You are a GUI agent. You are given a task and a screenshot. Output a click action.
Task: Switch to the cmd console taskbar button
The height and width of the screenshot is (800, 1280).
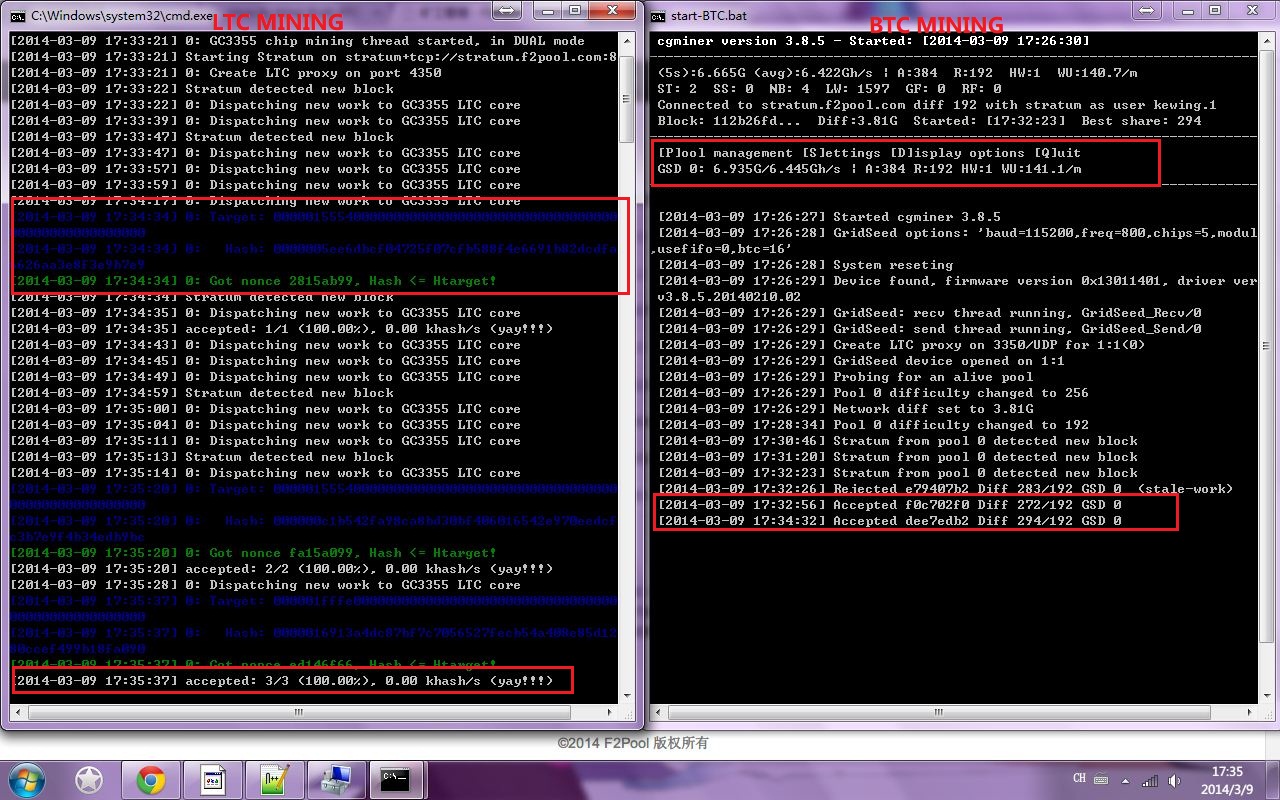point(399,780)
